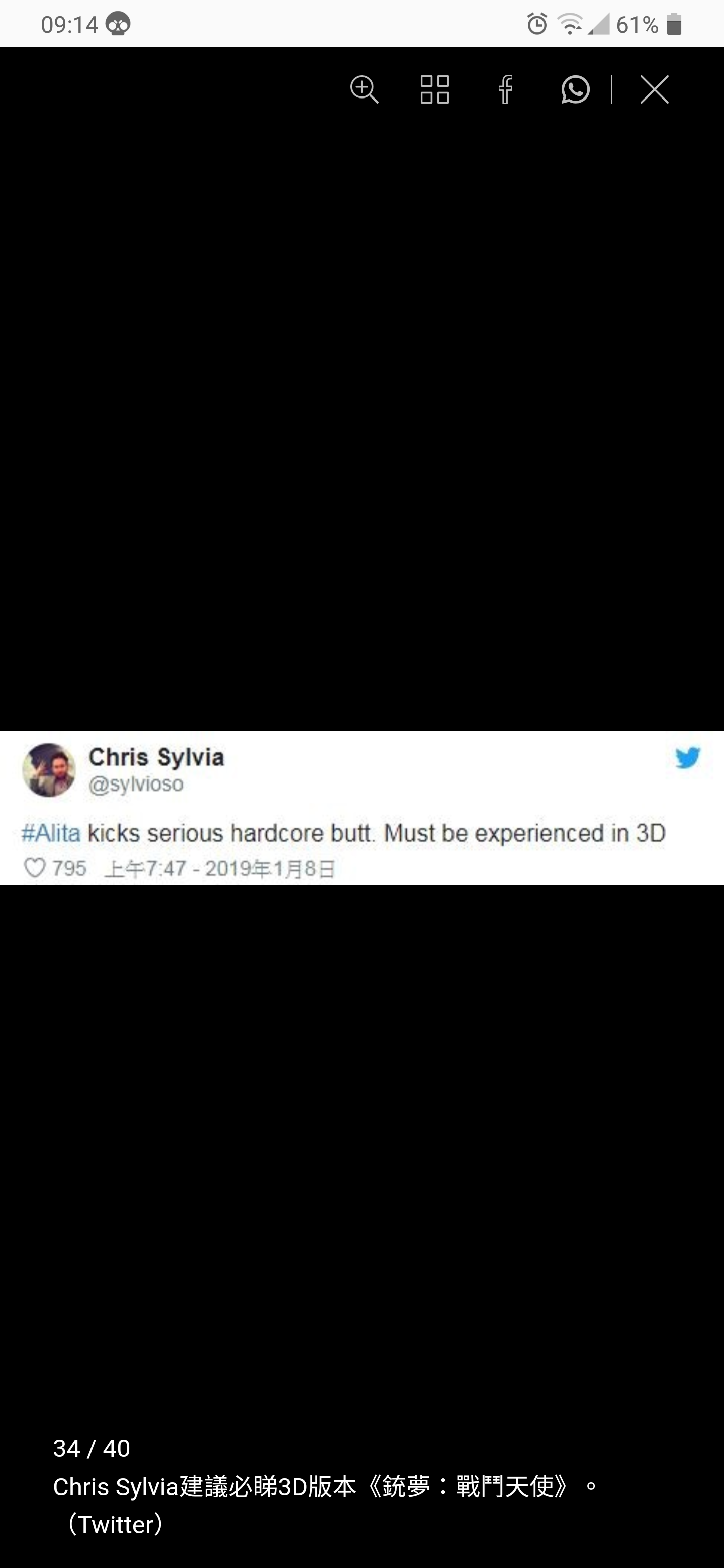Open the gallery grid view icon
The height and width of the screenshot is (1568, 724).
pyautogui.click(x=435, y=90)
